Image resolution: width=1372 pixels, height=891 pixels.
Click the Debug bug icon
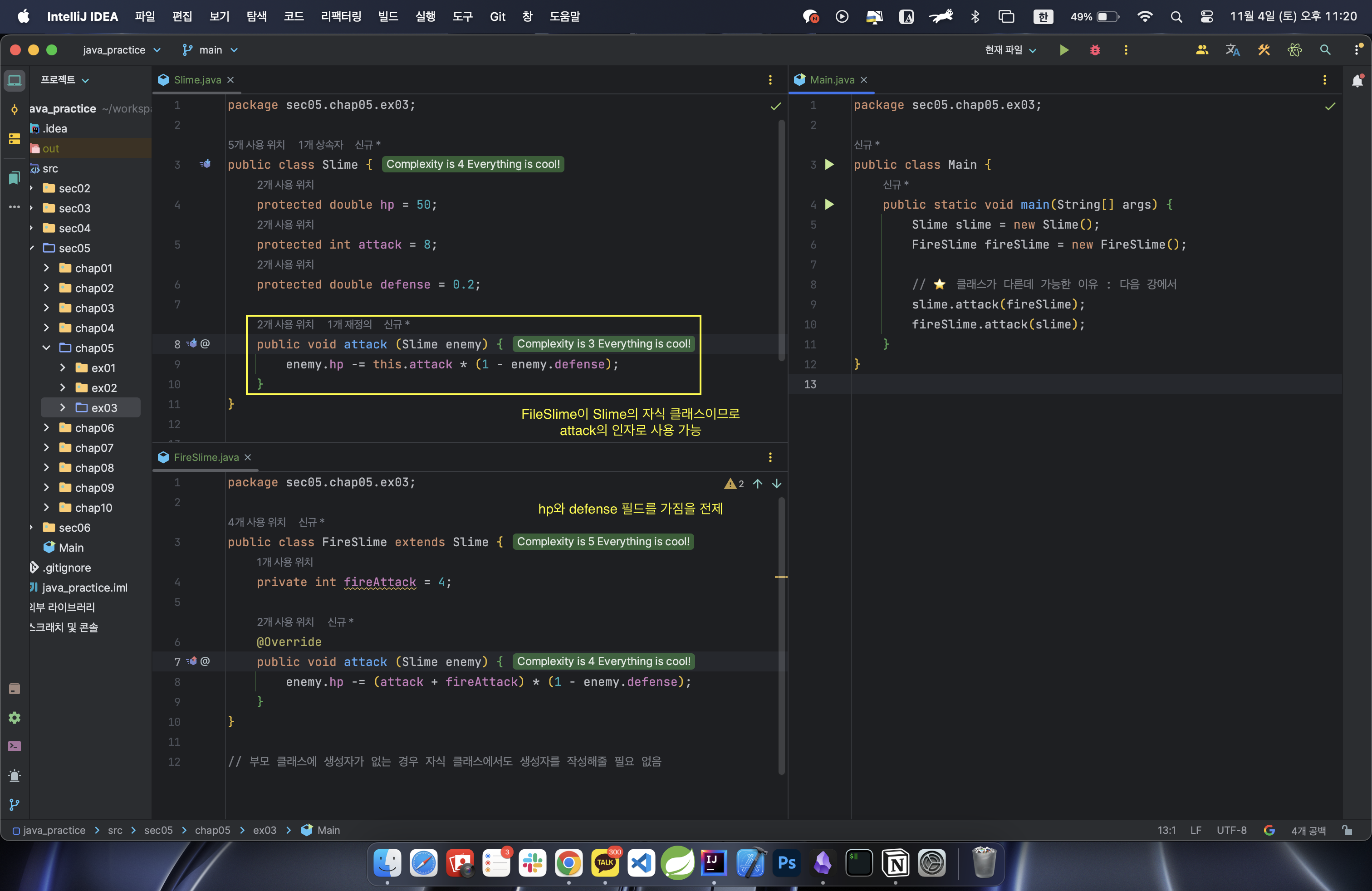1095,50
